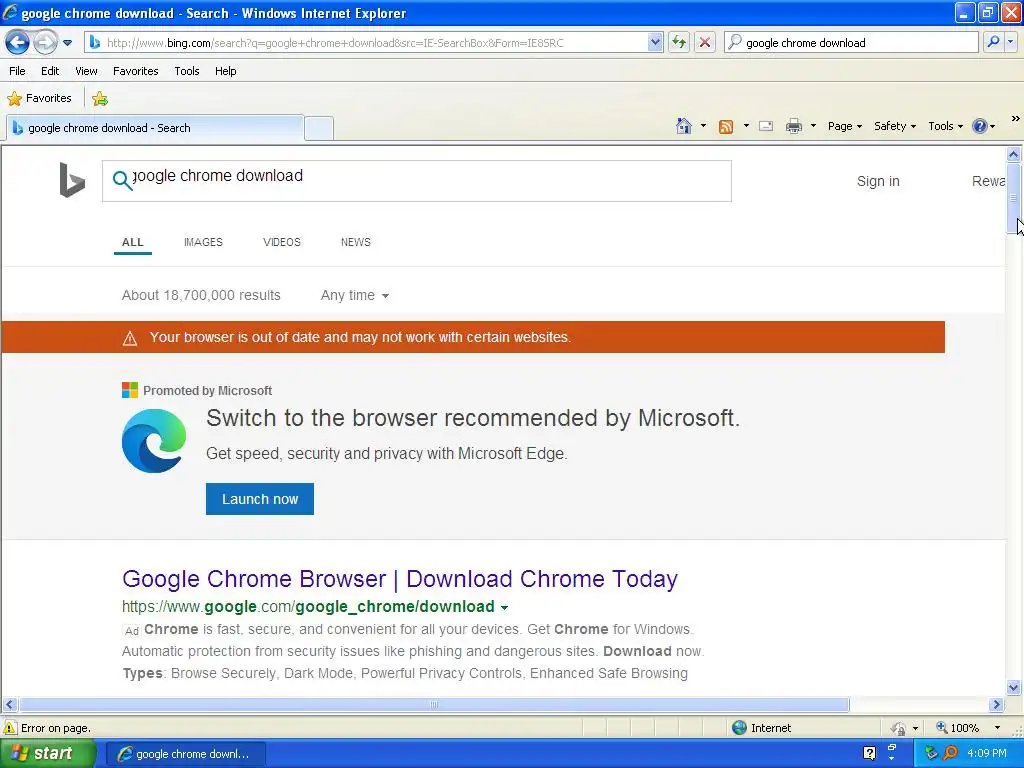Screen dimensions: 1024x768
Task: Expand the Home button dropdown arrow
Action: [703, 126]
